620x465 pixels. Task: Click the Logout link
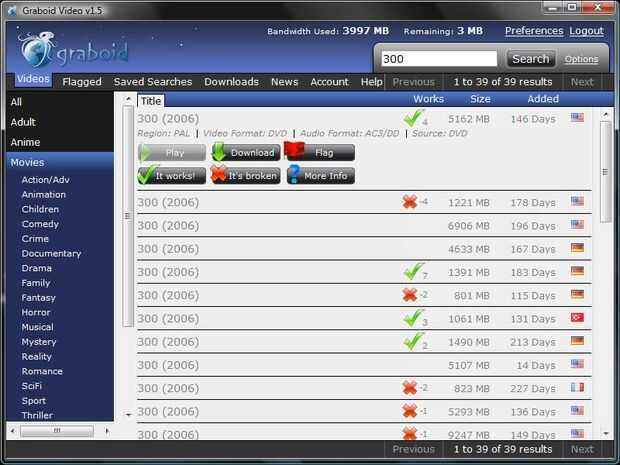(586, 31)
